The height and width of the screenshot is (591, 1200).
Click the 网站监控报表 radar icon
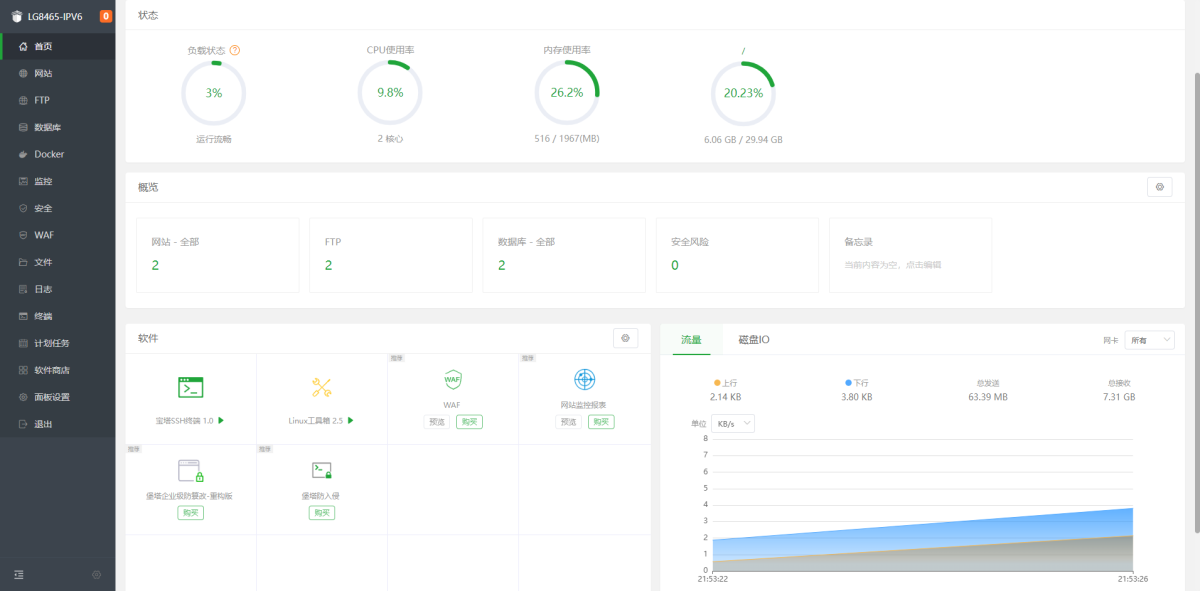point(584,380)
